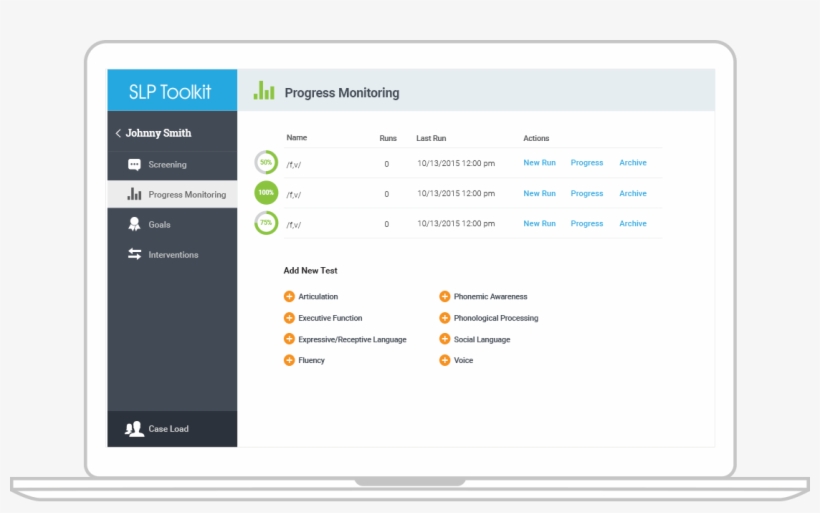Click the 100% progress circle

coord(266,193)
